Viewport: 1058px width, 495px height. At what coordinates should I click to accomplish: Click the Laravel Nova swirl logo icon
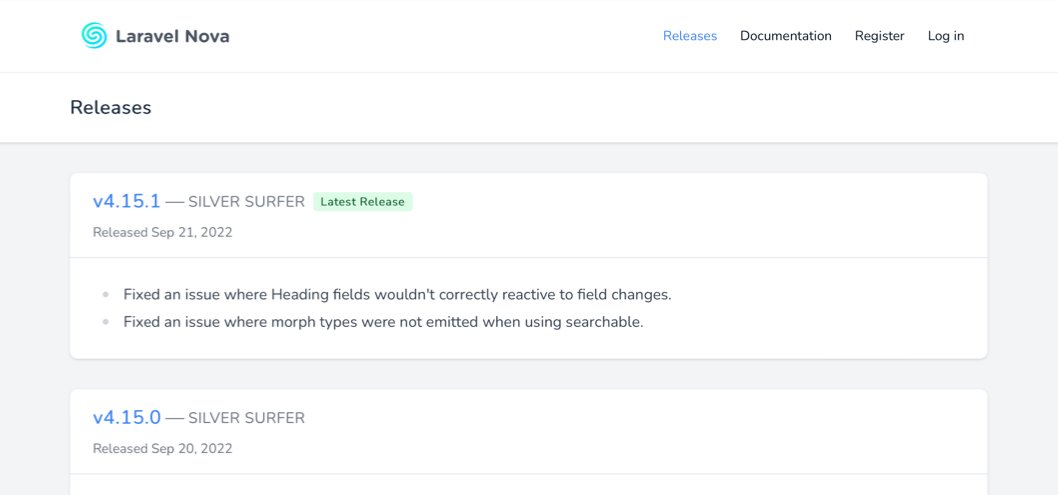click(x=94, y=36)
